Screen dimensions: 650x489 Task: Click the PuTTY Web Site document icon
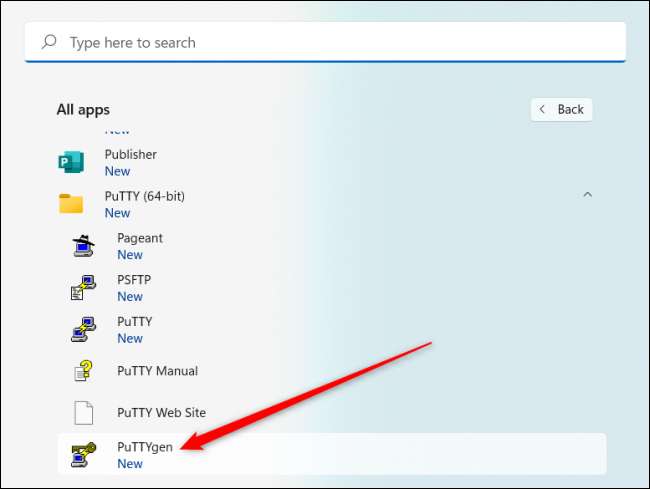point(83,413)
